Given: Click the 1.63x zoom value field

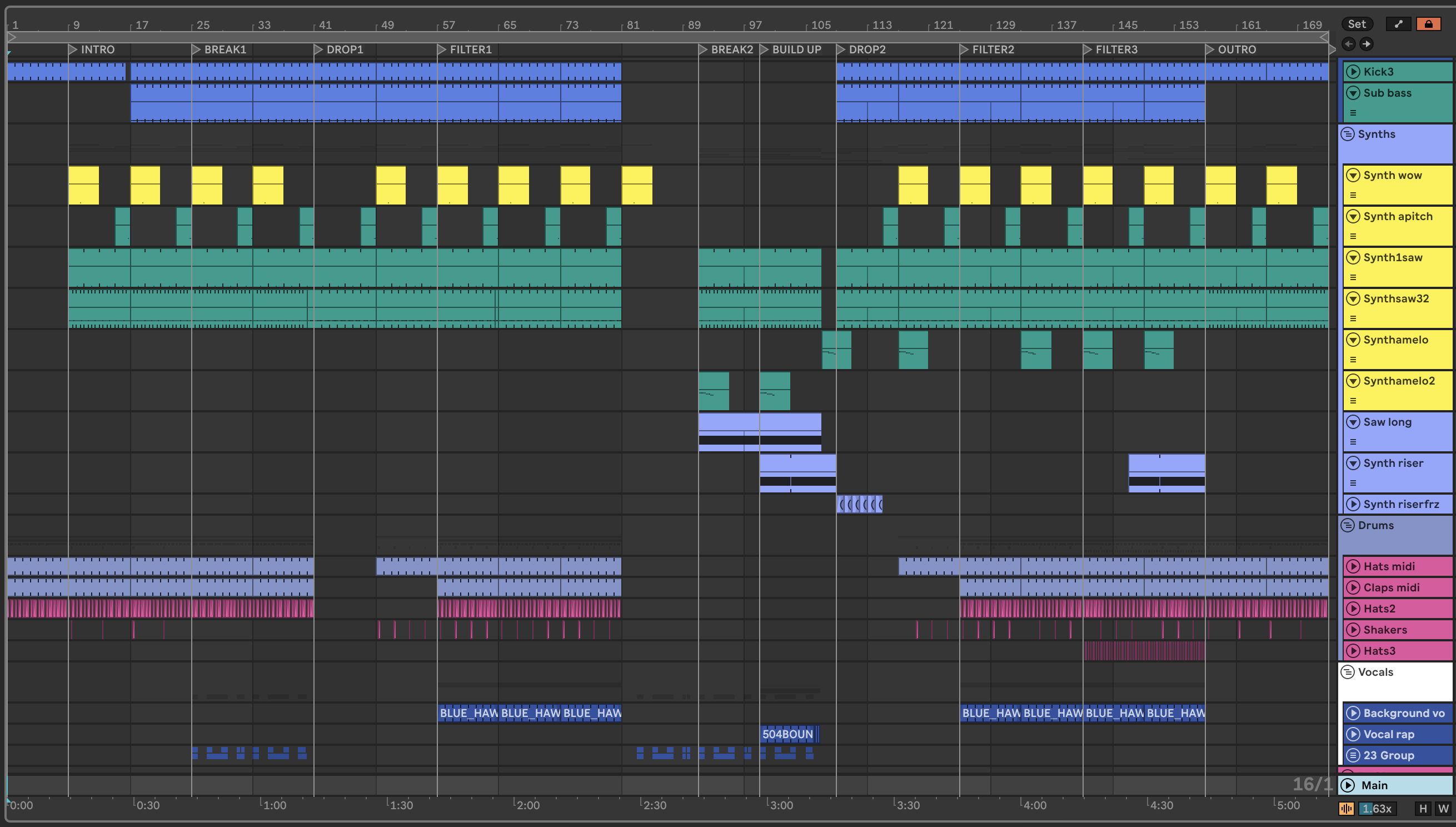Looking at the screenshot, I should coord(1377,809).
